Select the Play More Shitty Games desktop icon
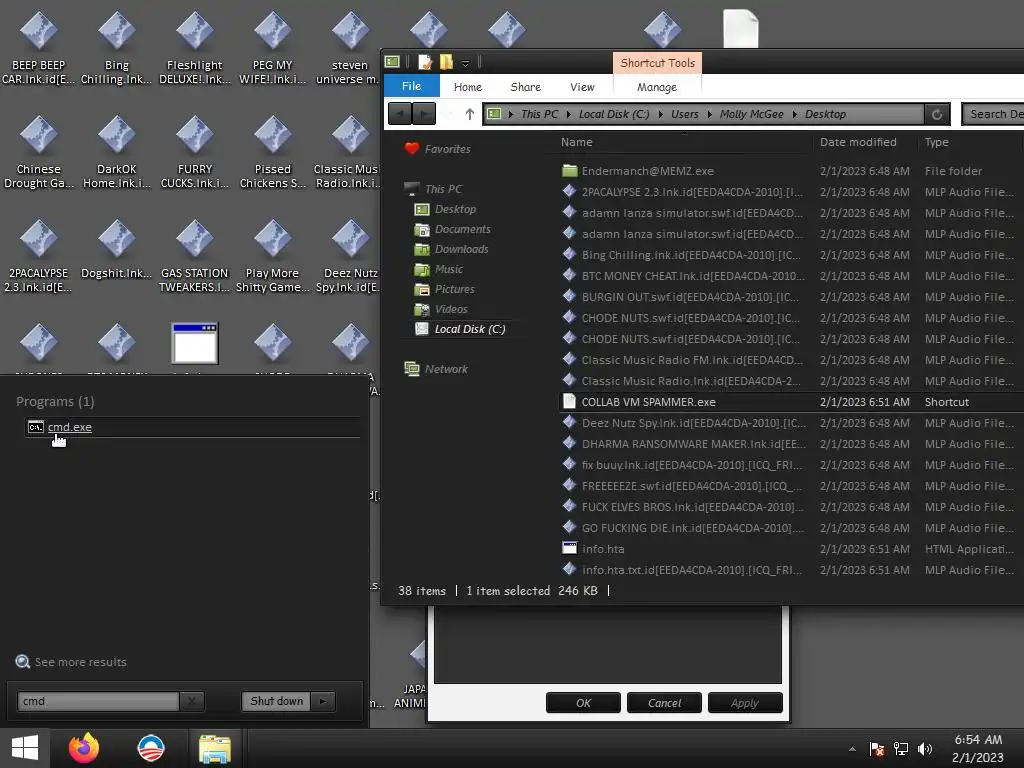Image resolution: width=1024 pixels, height=768 pixels. 272,257
